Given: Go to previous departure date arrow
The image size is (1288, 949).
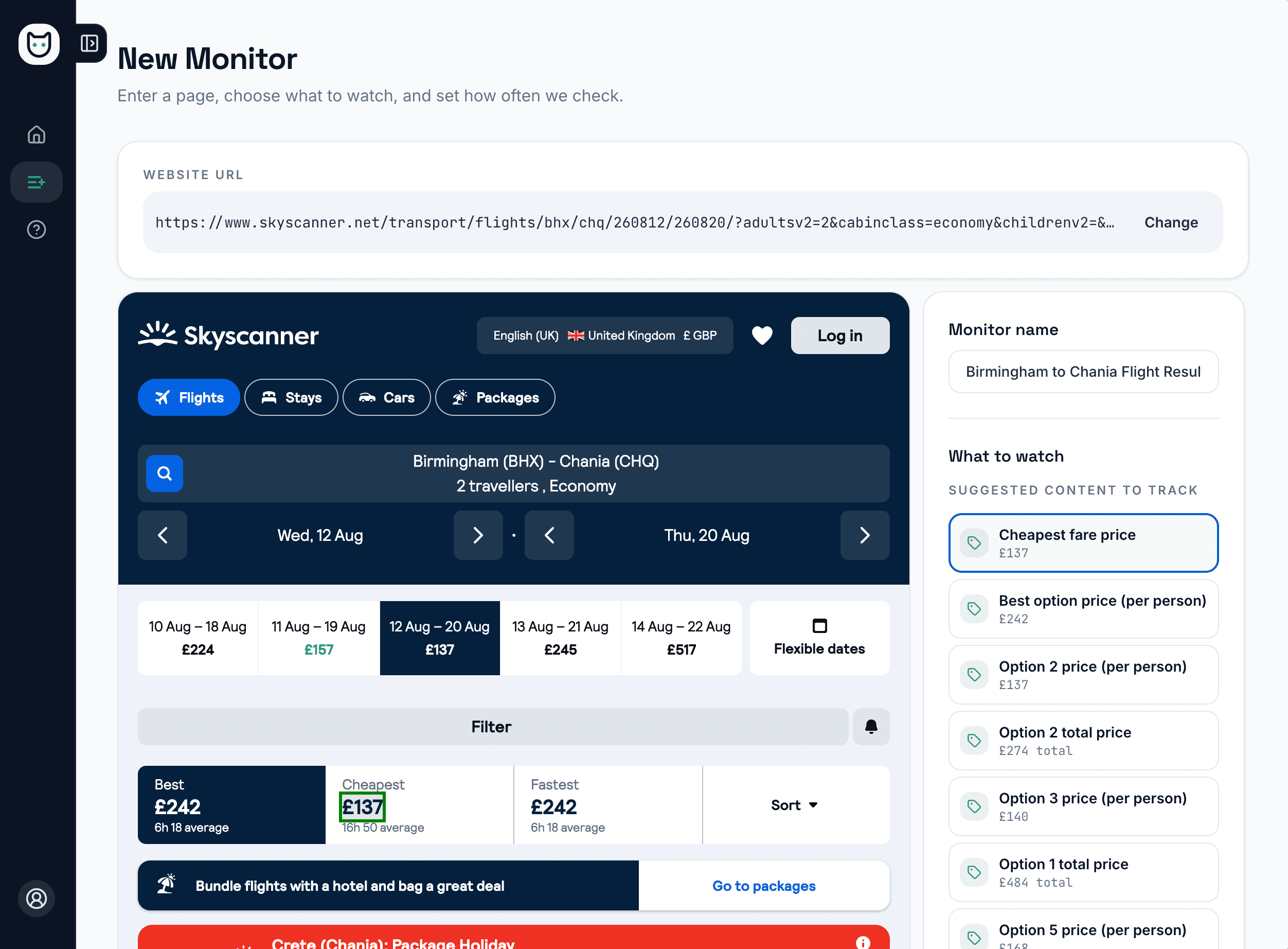Looking at the screenshot, I should [163, 535].
